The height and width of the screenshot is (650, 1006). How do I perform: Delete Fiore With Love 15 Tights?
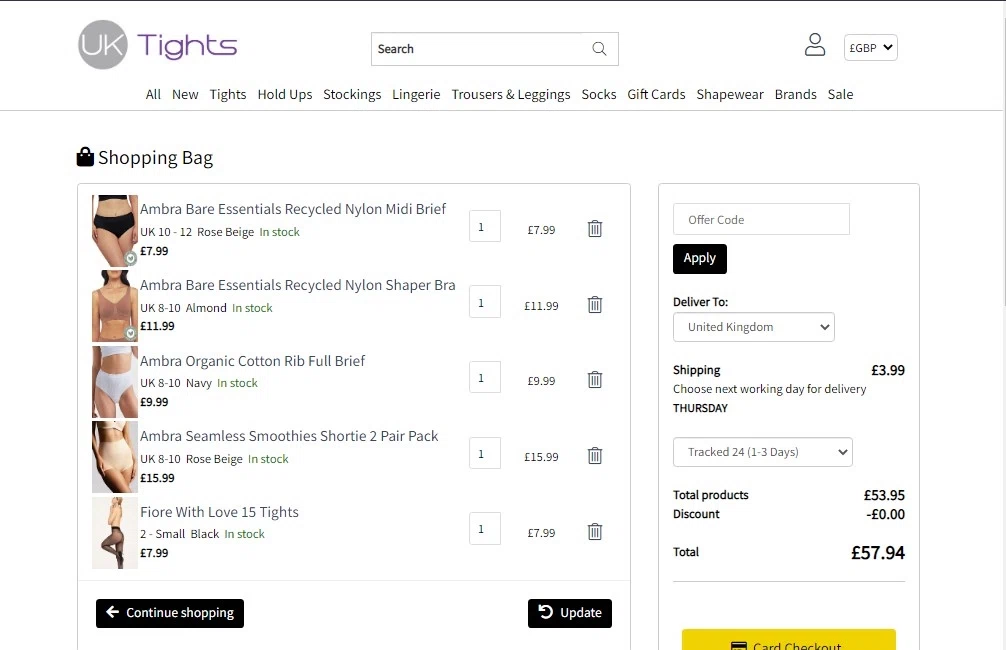tap(595, 531)
